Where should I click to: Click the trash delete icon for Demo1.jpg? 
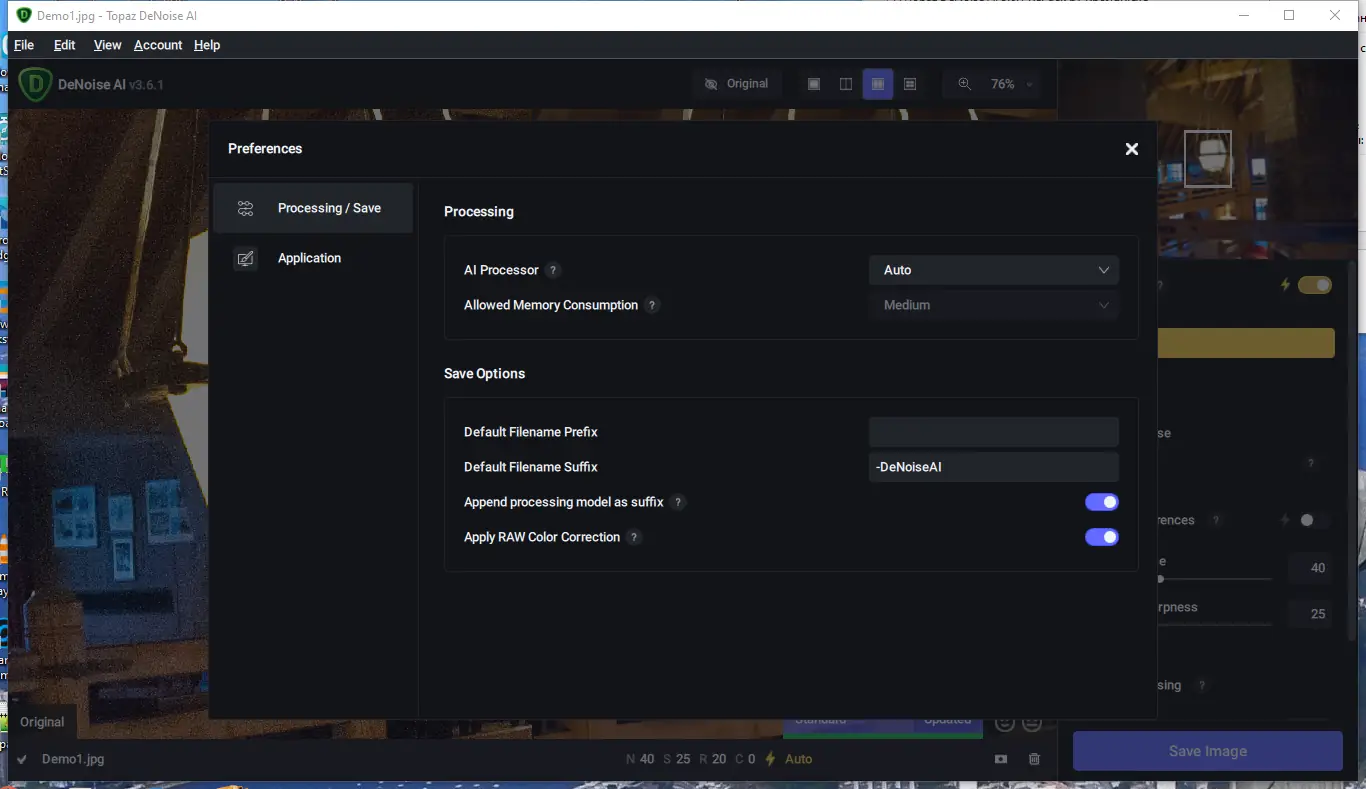click(1034, 759)
